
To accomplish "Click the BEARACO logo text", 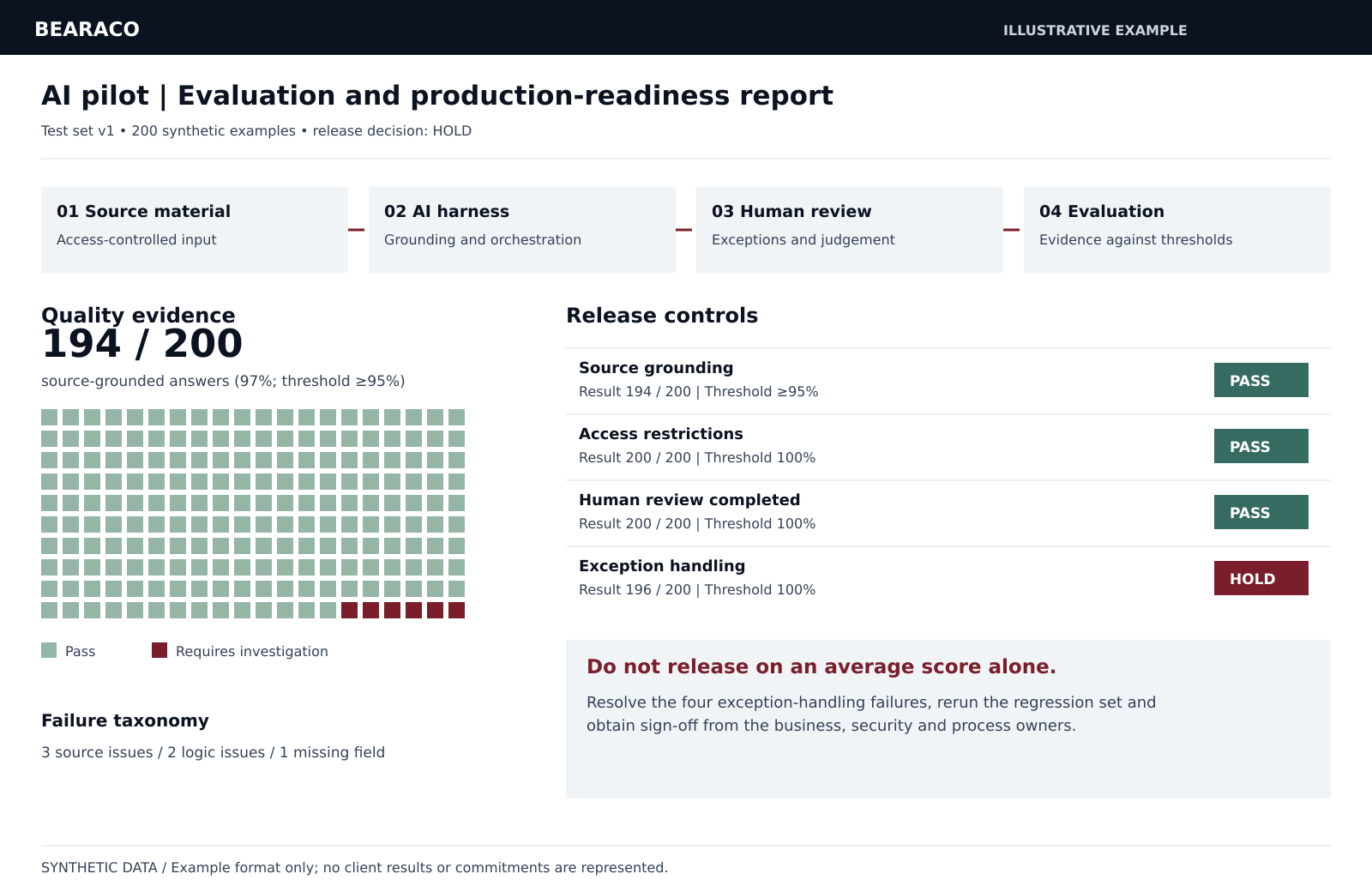I will 87,29.
